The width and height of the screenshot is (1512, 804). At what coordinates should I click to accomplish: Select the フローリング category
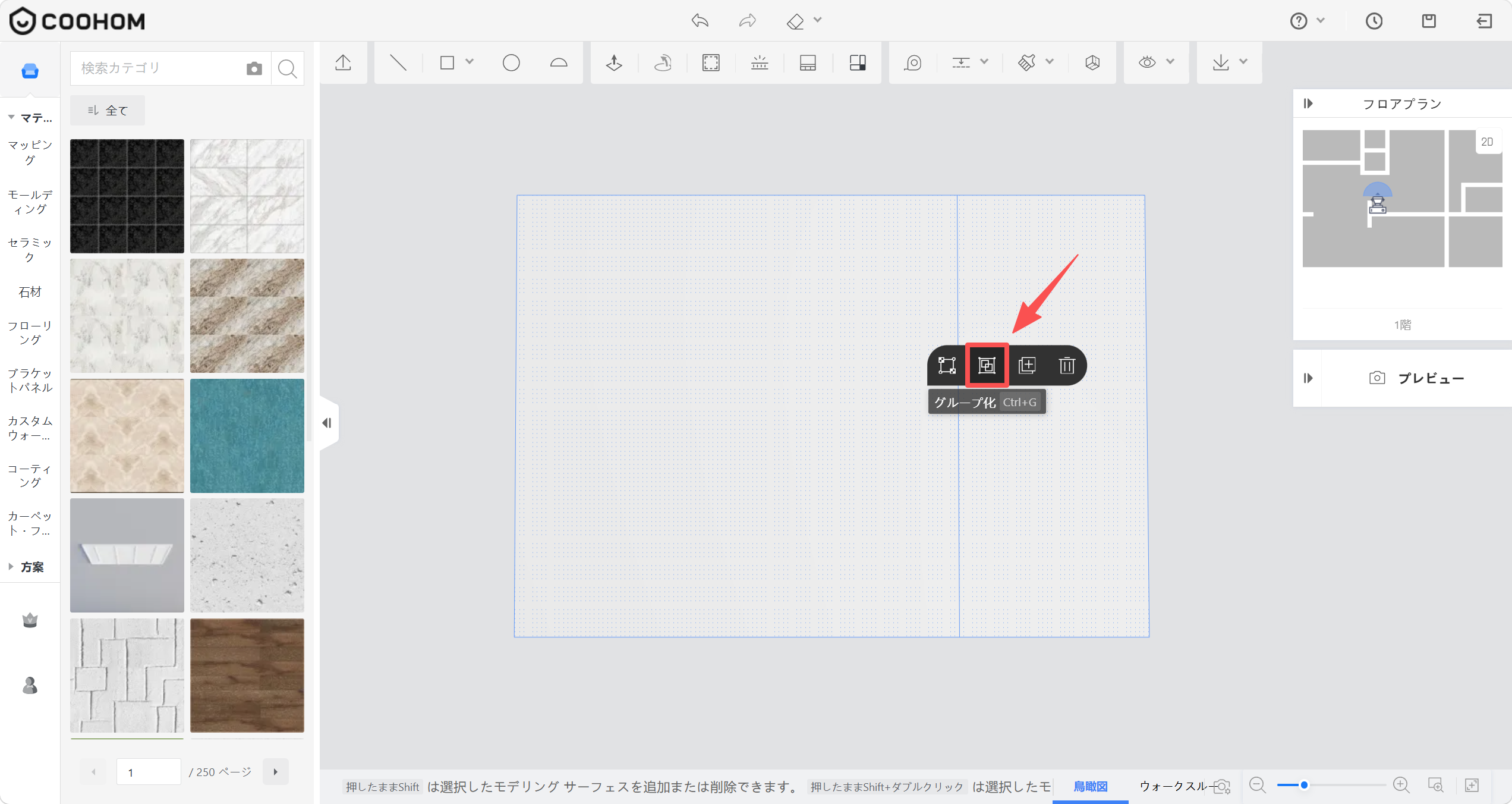(30, 333)
